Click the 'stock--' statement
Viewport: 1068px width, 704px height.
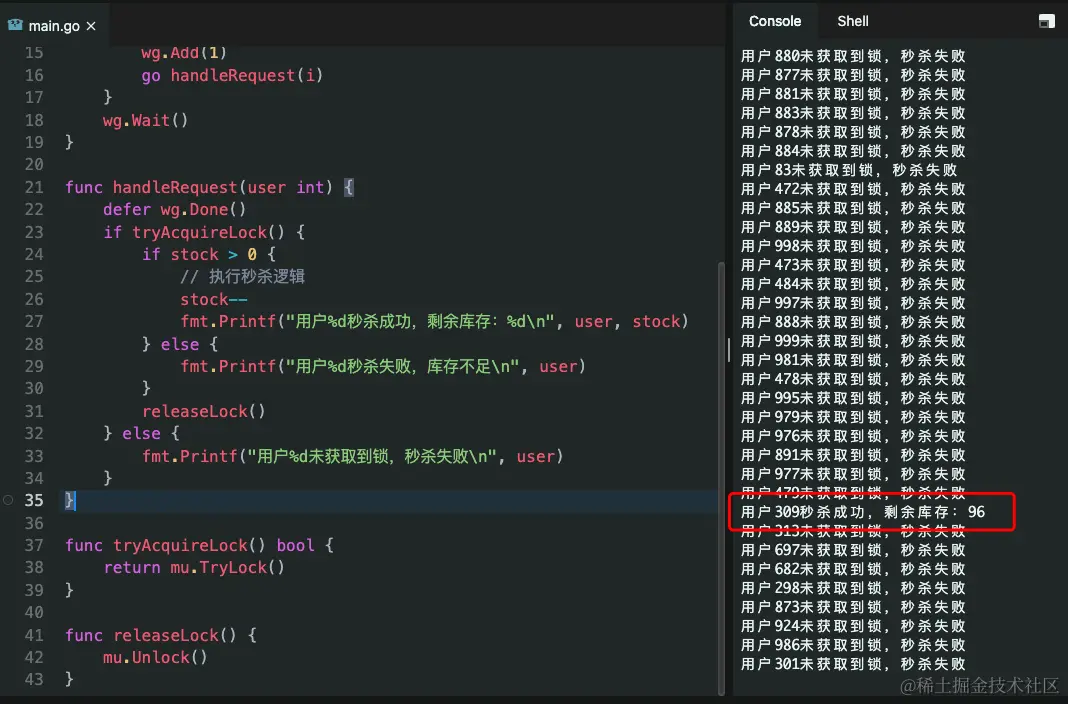pos(214,300)
